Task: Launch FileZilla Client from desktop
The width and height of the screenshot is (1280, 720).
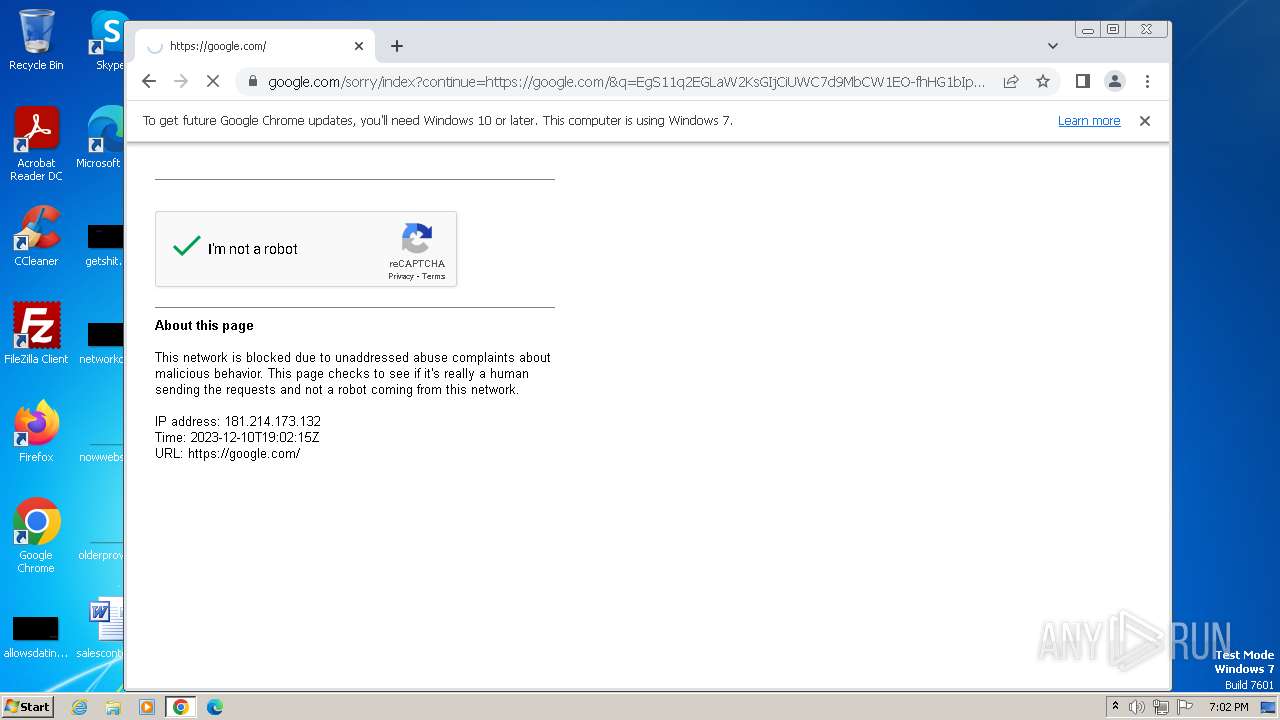Action: point(36,333)
